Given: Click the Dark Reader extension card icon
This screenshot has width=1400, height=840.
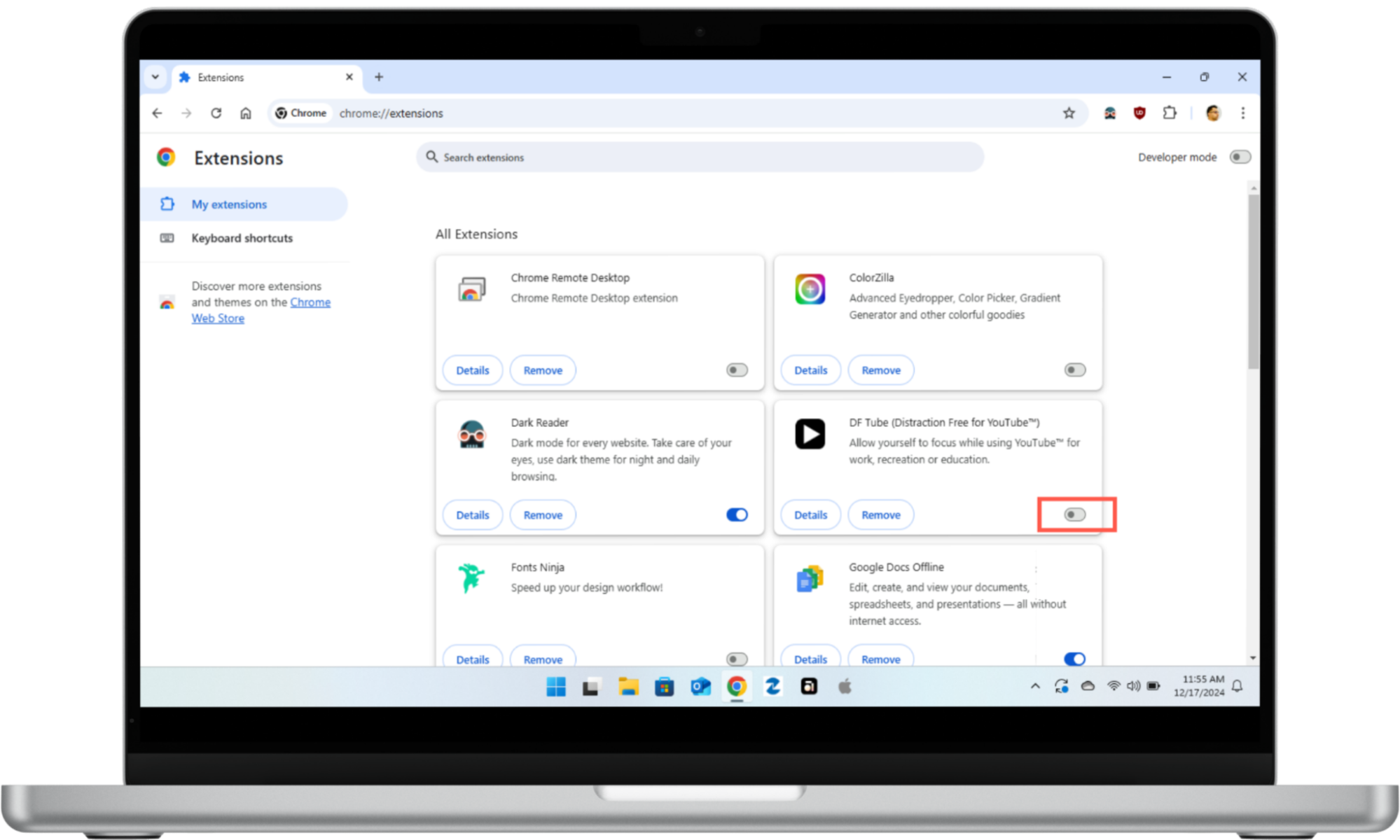Looking at the screenshot, I should click(471, 434).
